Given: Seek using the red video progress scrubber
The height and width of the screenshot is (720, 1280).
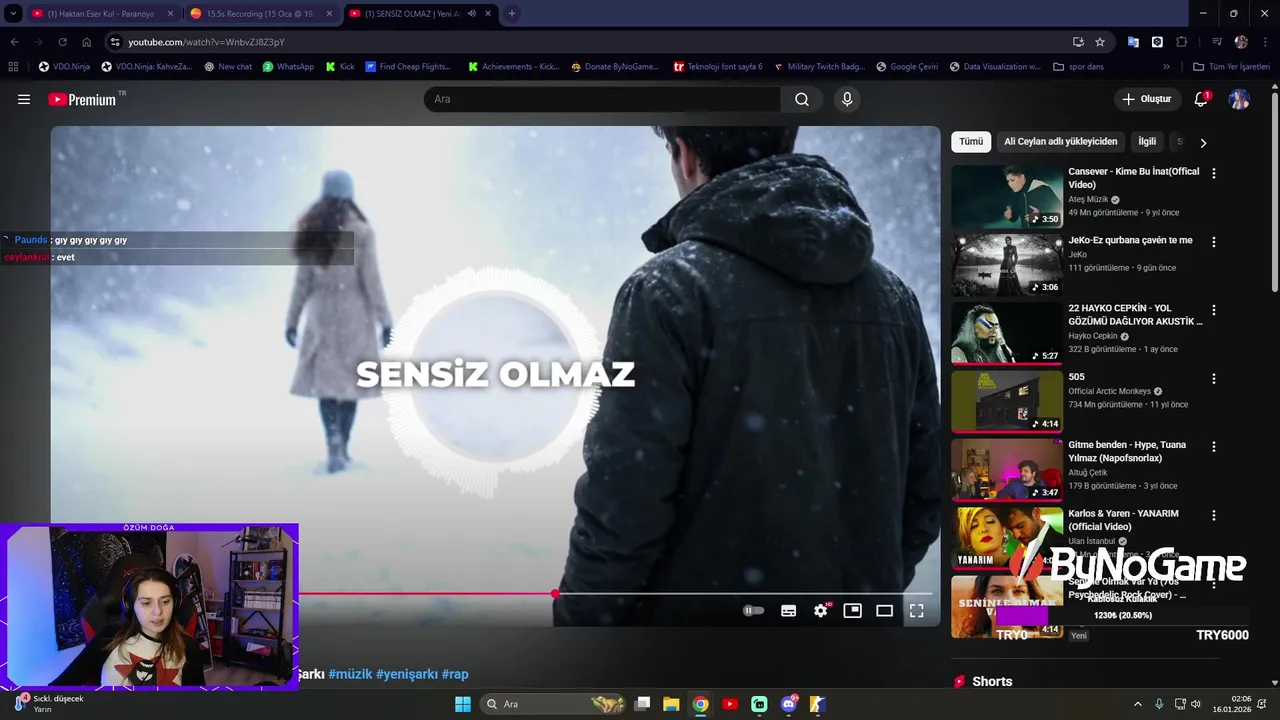Looking at the screenshot, I should click(555, 594).
